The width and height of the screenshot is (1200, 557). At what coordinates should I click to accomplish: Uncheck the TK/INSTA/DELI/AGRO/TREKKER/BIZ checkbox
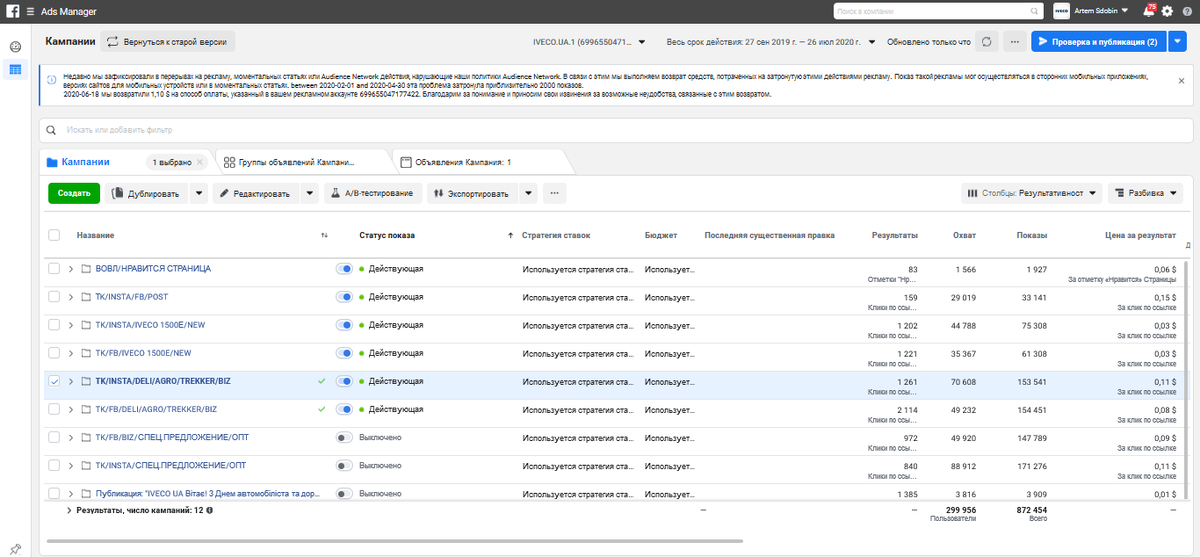tap(54, 381)
